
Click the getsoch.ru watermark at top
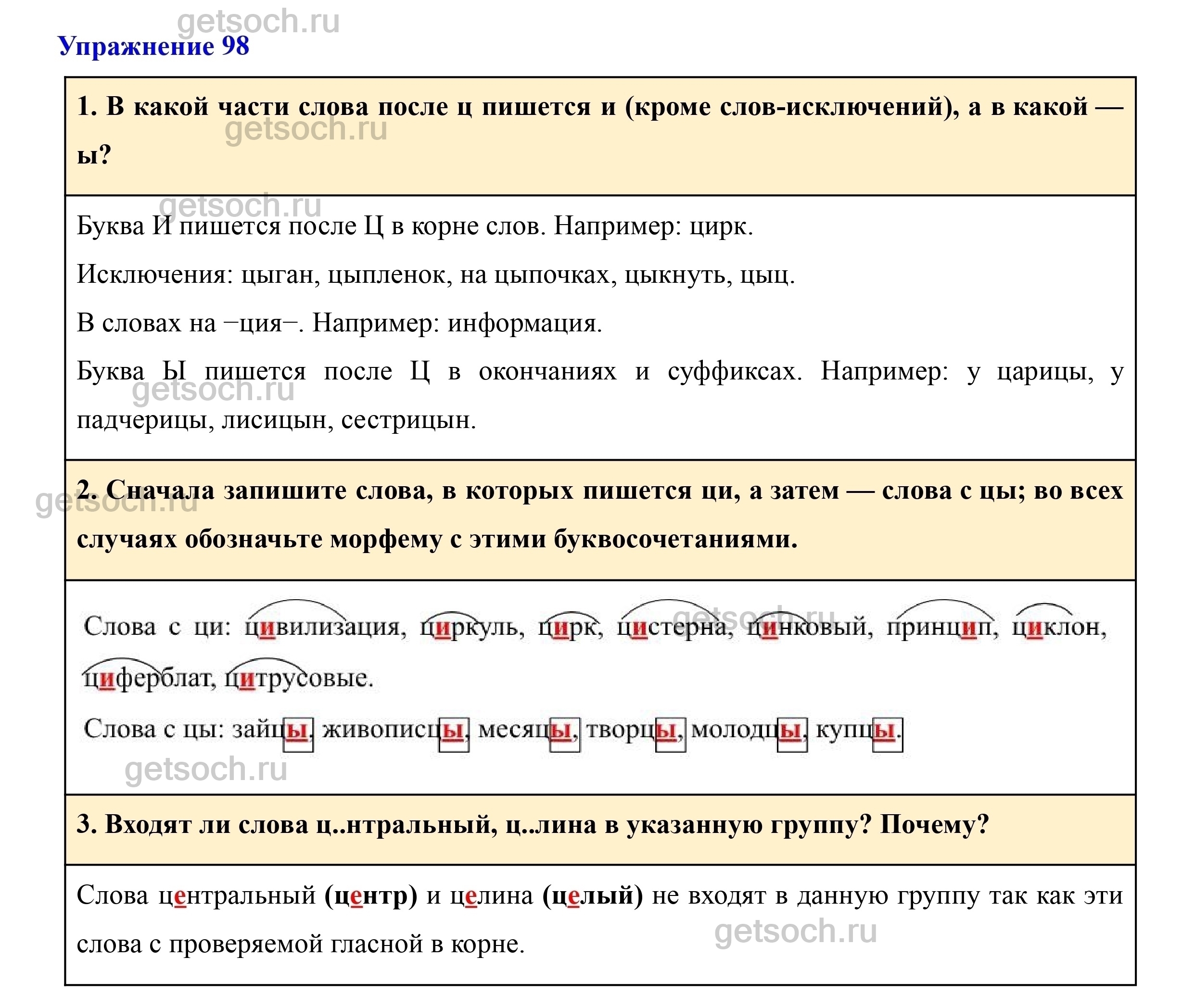258,21
